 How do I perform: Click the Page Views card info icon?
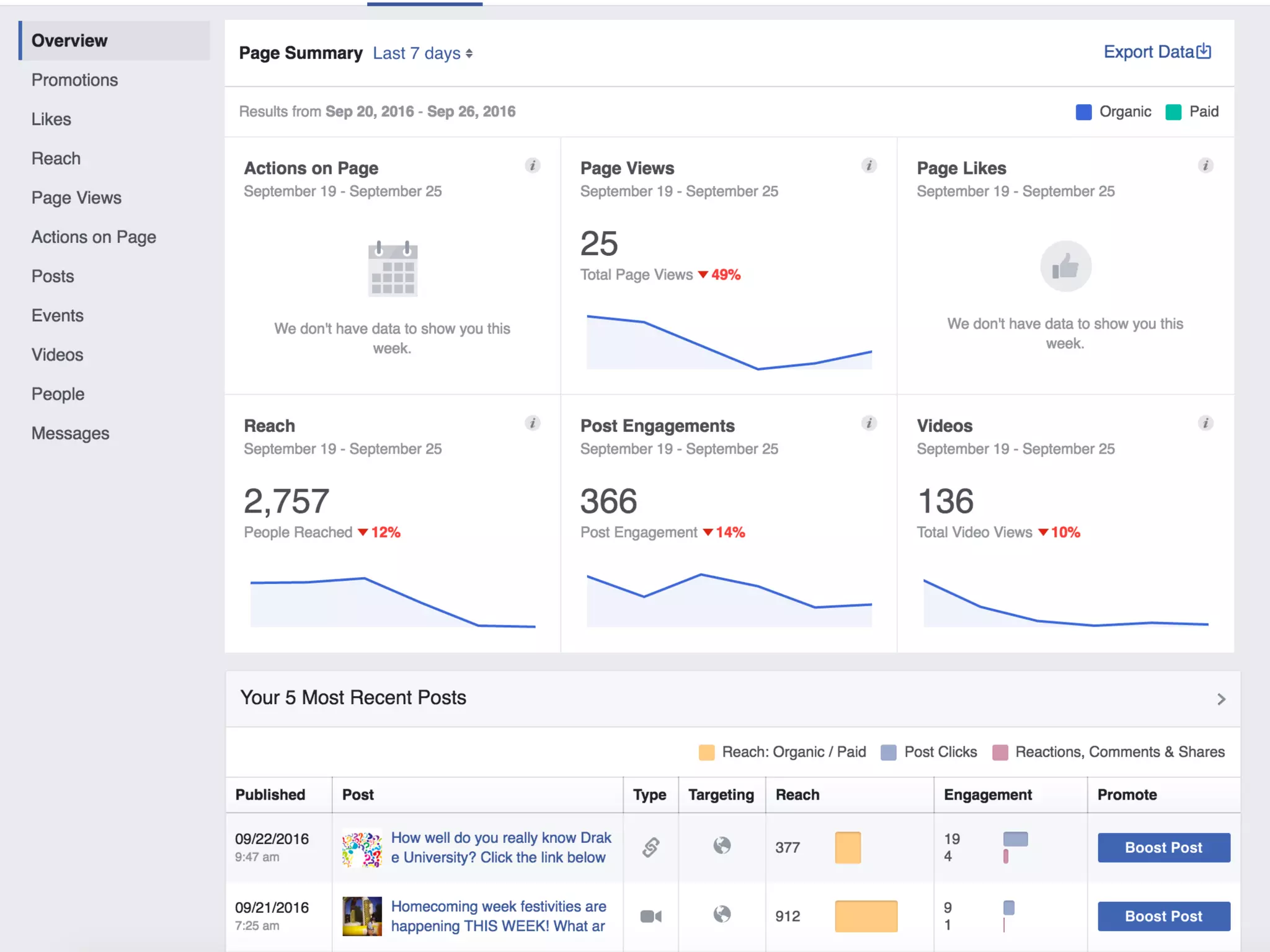coord(869,165)
